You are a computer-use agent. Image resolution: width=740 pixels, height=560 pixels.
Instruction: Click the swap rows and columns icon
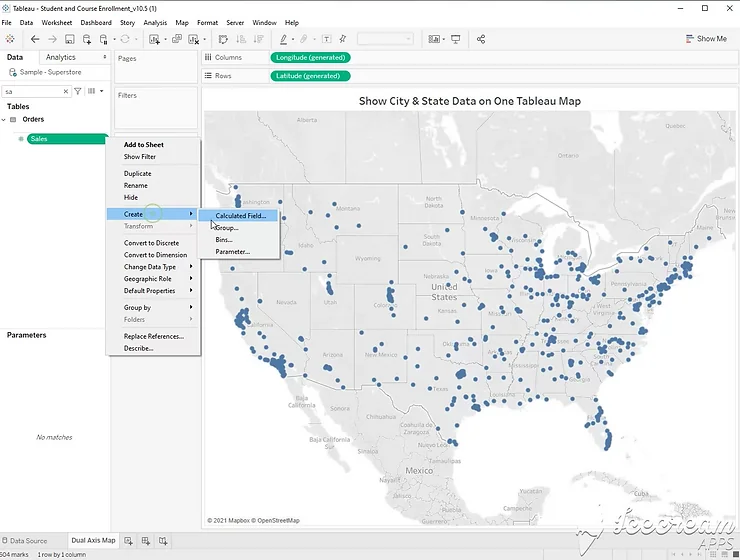223,39
